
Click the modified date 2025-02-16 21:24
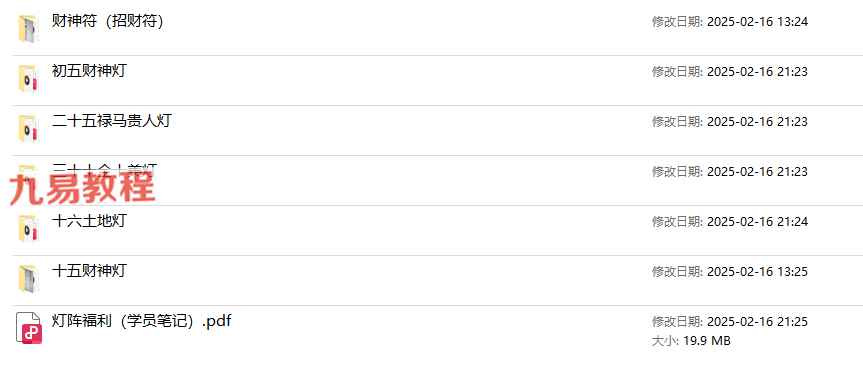[x=757, y=222]
